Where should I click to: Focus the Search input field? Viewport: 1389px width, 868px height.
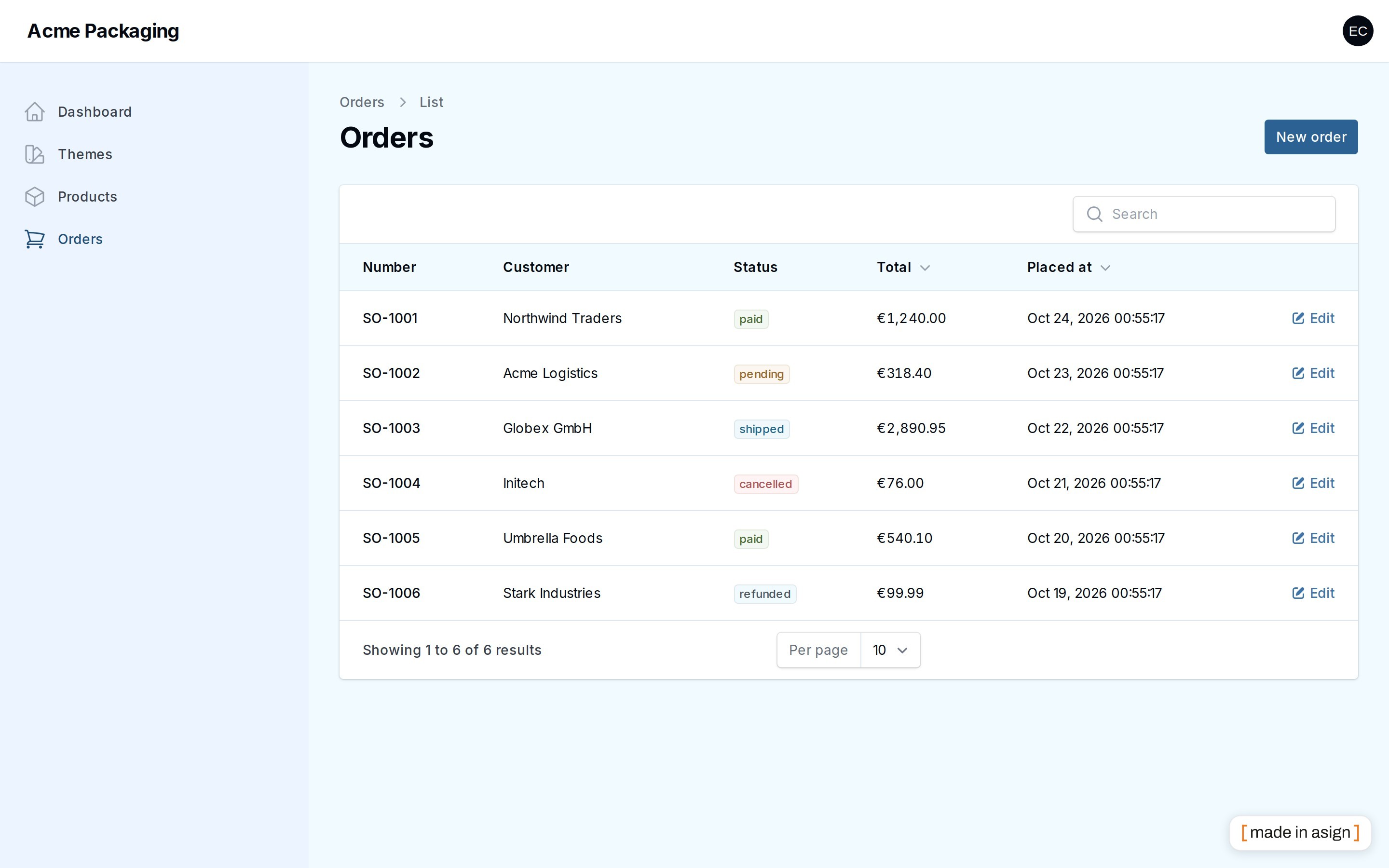pos(1204,214)
